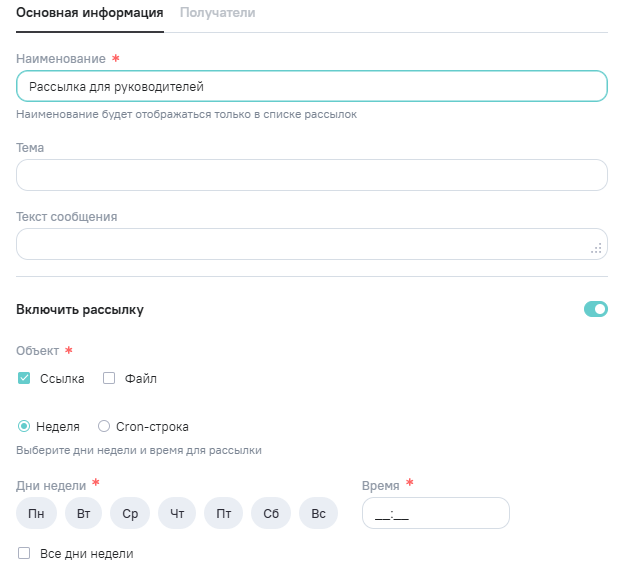Choose the Пт weekday chip
Viewport: 623px width, 562px height.
coord(224,513)
